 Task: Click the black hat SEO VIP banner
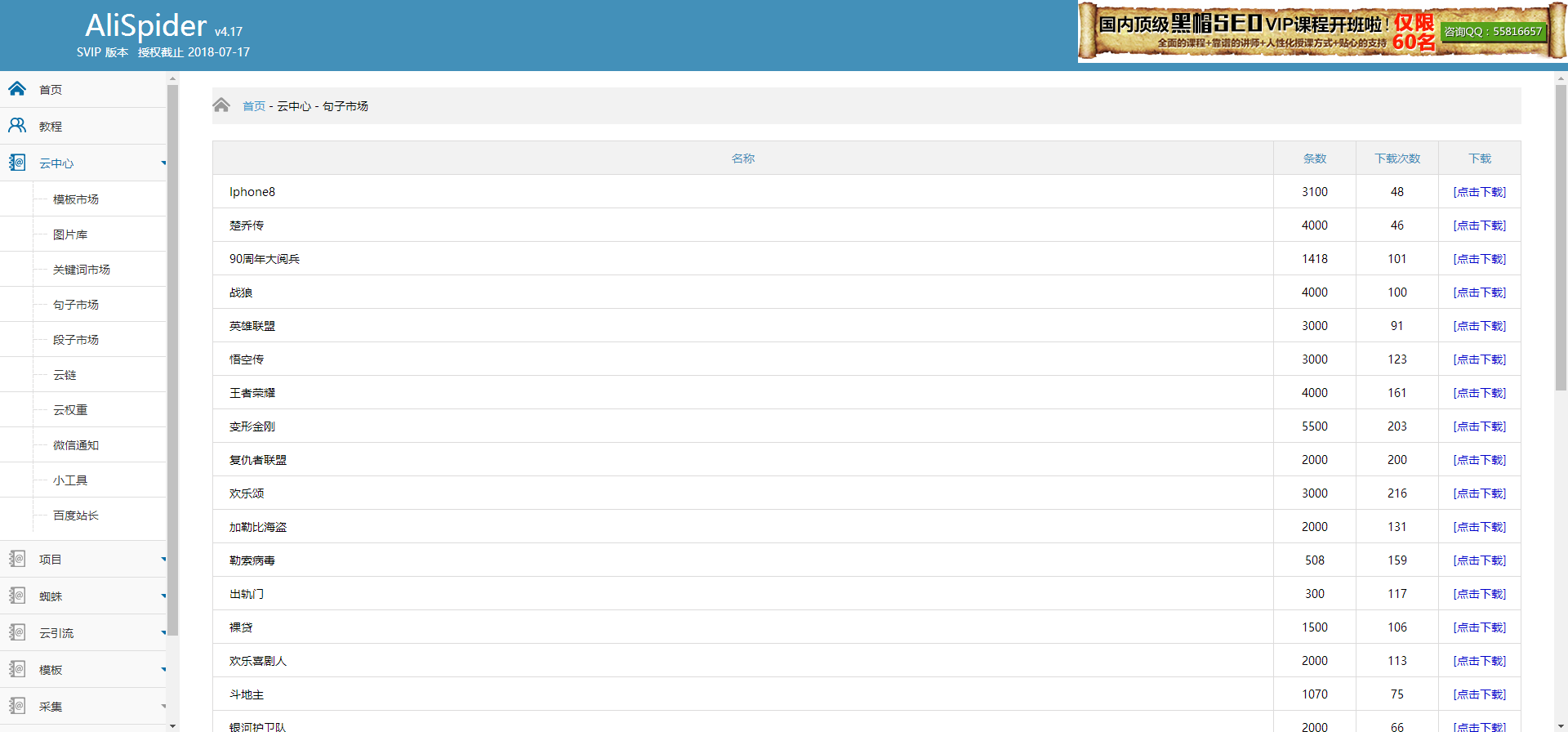point(1321,32)
